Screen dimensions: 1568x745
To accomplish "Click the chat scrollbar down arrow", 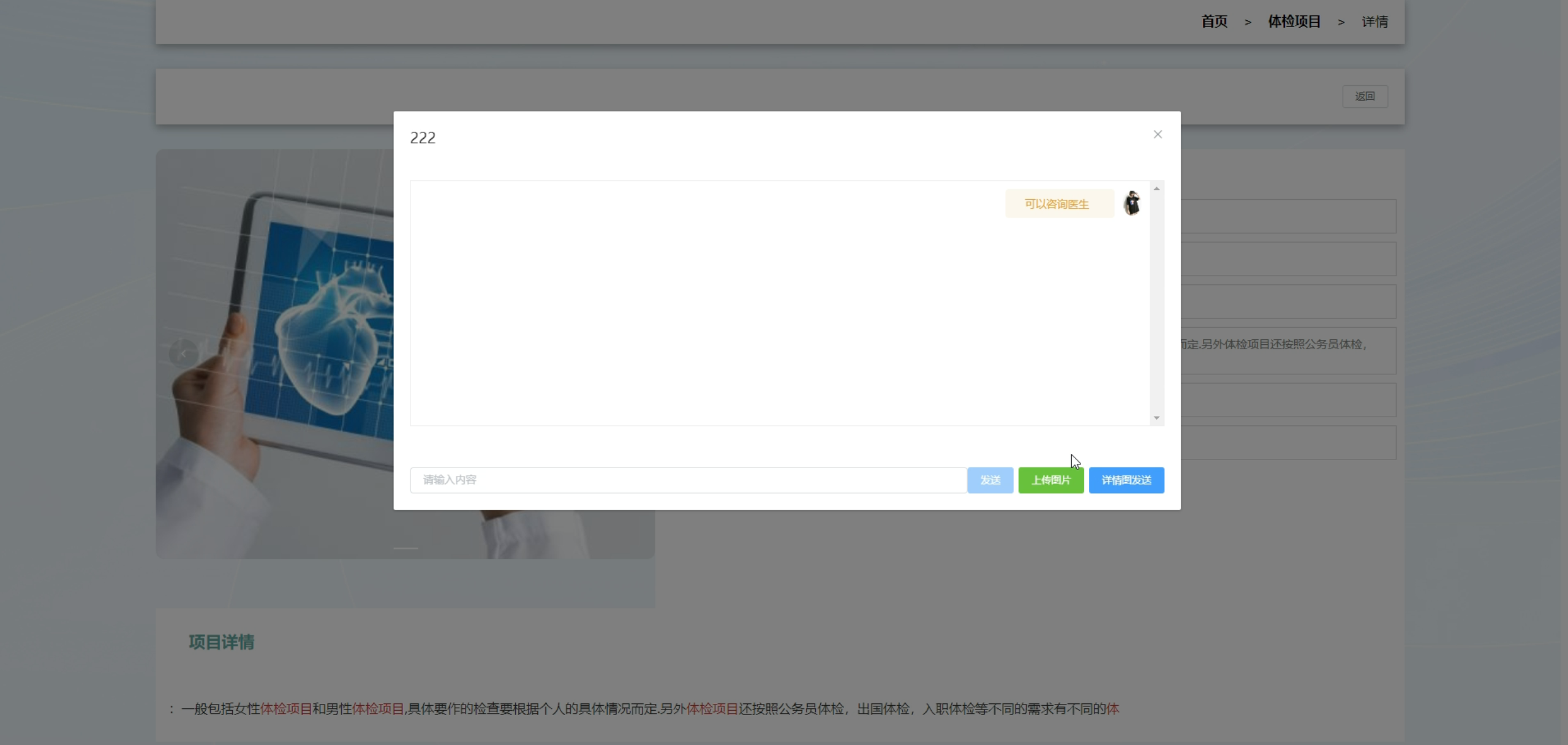I will 1156,418.
